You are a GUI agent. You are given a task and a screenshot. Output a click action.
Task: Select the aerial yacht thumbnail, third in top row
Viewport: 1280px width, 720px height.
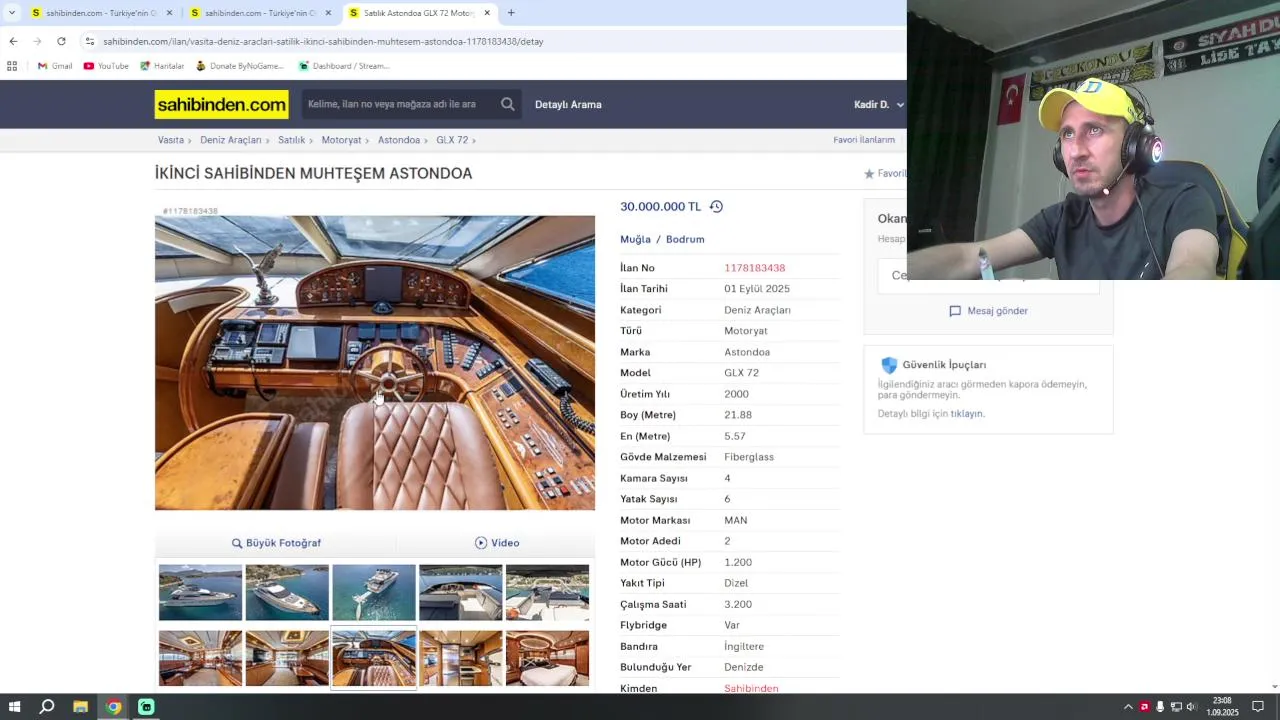coord(374,593)
